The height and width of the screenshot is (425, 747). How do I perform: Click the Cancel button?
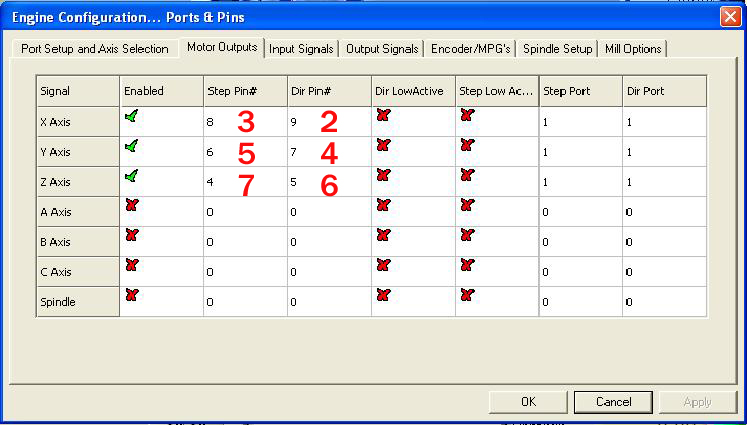(x=613, y=401)
